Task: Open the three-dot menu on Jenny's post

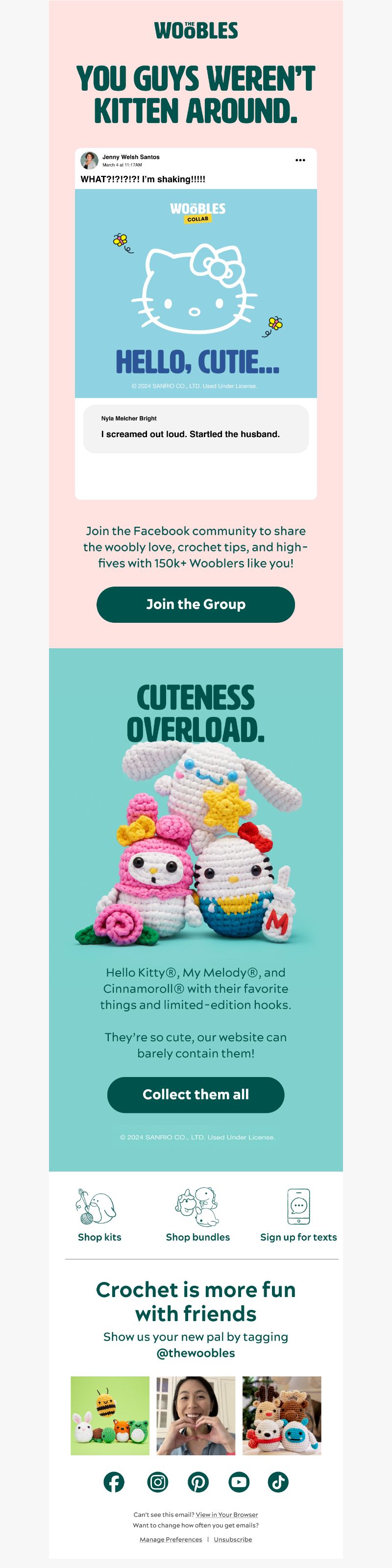Action: (300, 160)
